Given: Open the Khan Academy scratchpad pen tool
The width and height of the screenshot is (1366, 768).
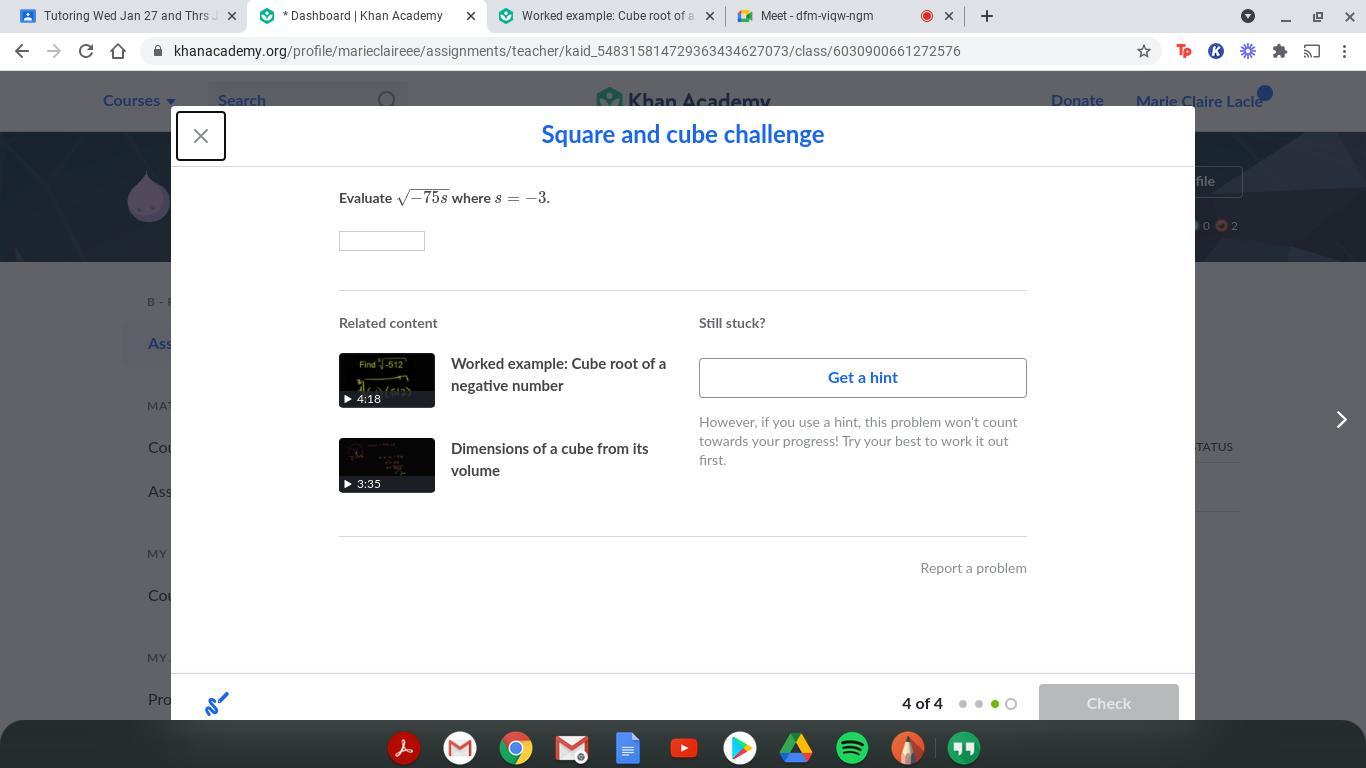Looking at the screenshot, I should (217, 703).
